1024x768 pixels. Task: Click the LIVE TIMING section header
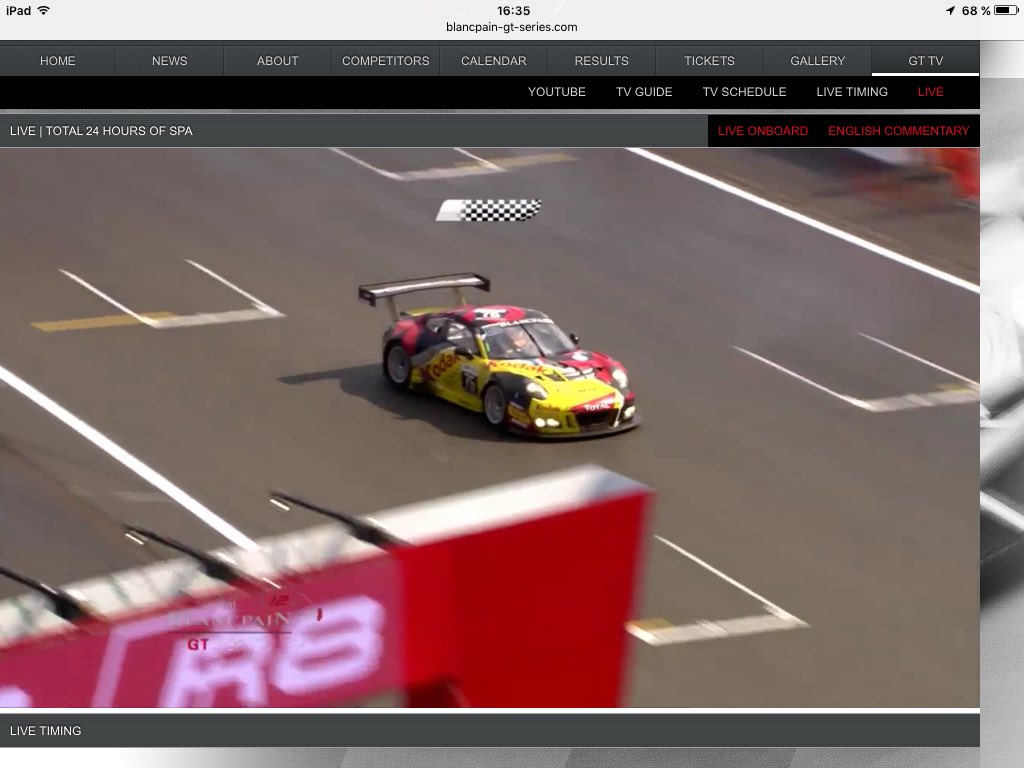(490, 731)
